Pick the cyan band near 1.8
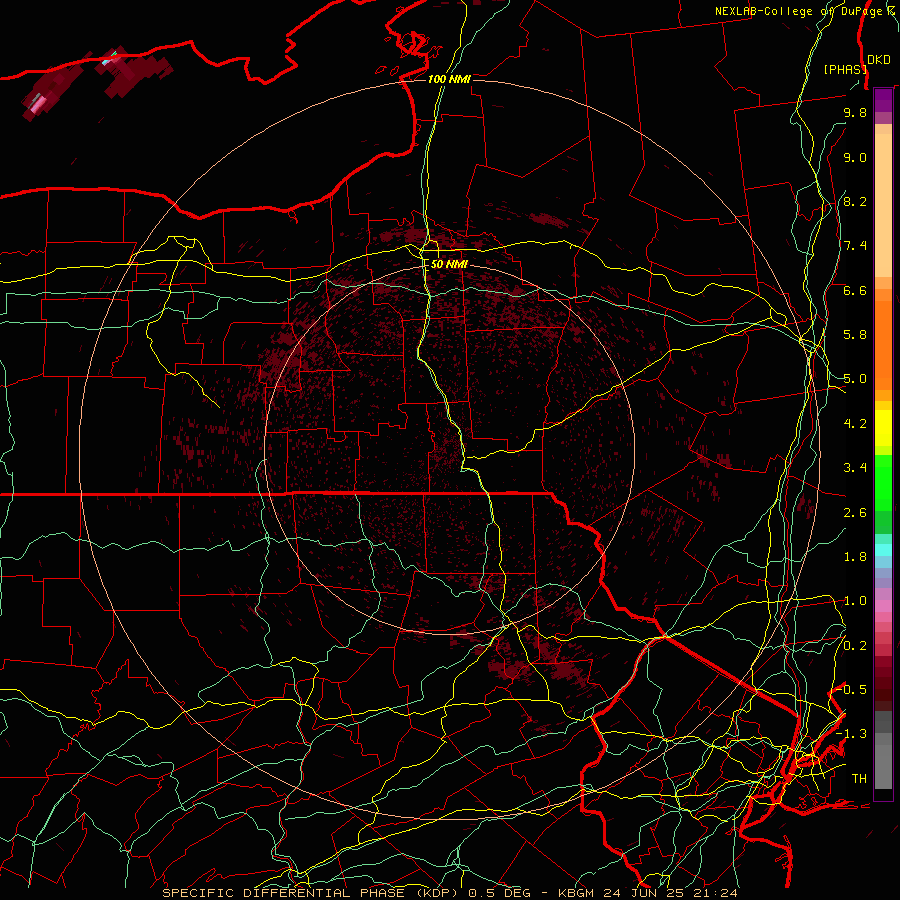 (883, 550)
